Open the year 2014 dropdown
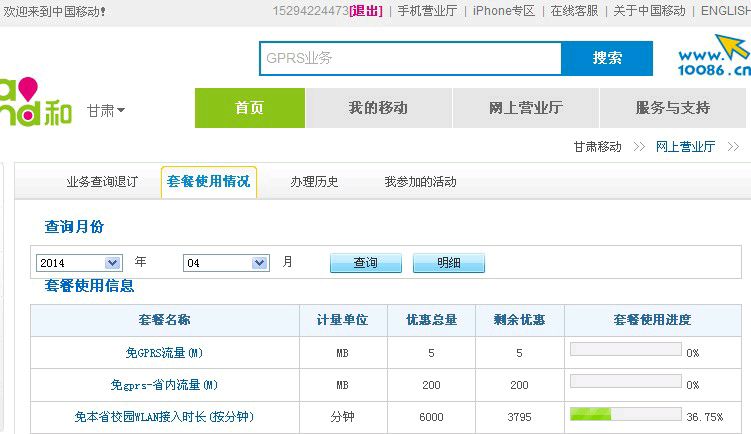751x434 pixels. pos(79,263)
